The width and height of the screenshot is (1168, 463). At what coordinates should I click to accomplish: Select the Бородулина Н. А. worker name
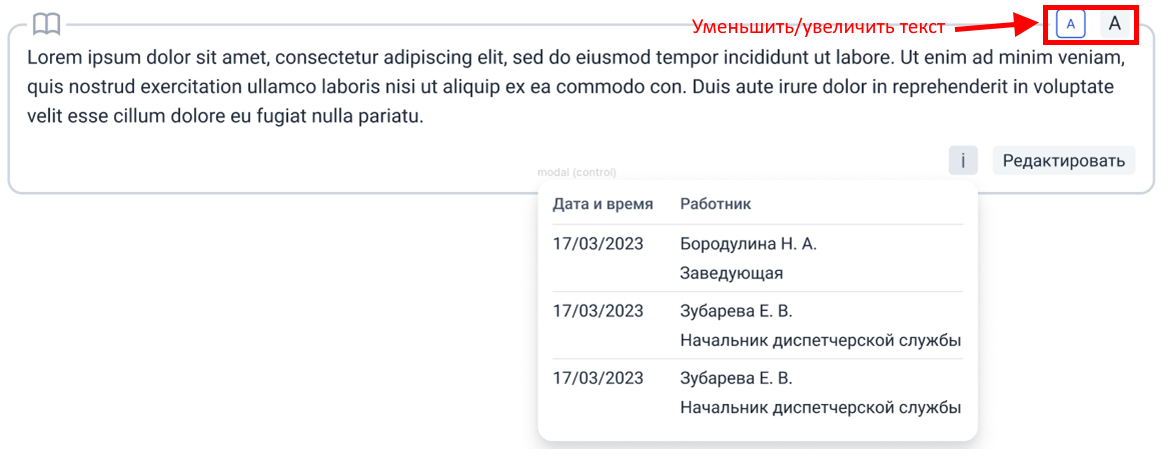click(x=748, y=243)
